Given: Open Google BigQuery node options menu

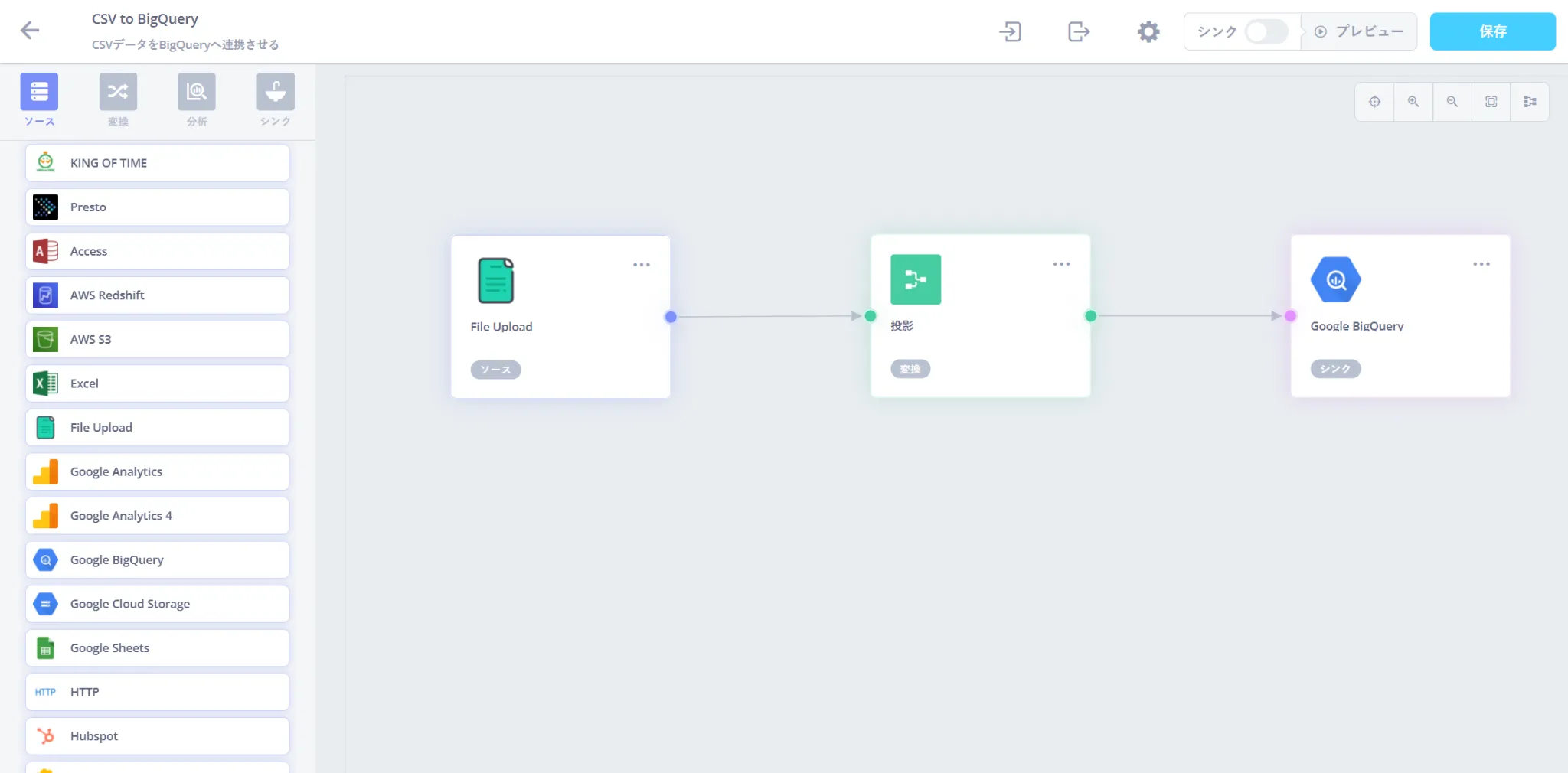Looking at the screenshot, I should pyautogui.click(x=1481, y=264).
